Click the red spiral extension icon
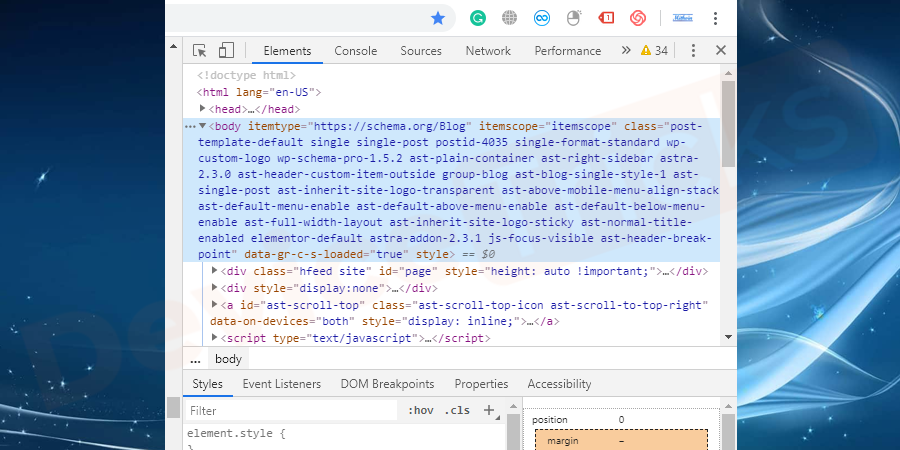Image resolution: width=900 pixels, height=450 pixels. click(638, 18)
